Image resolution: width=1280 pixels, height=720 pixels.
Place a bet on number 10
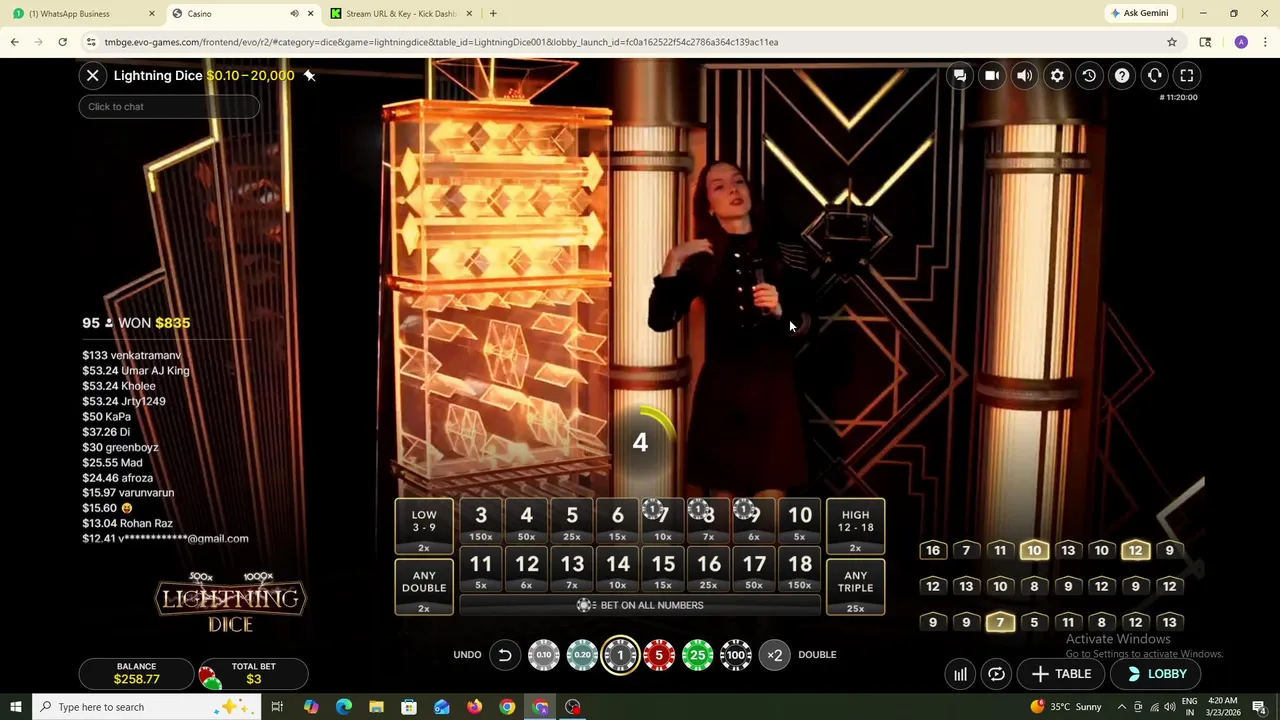(800, 521)
